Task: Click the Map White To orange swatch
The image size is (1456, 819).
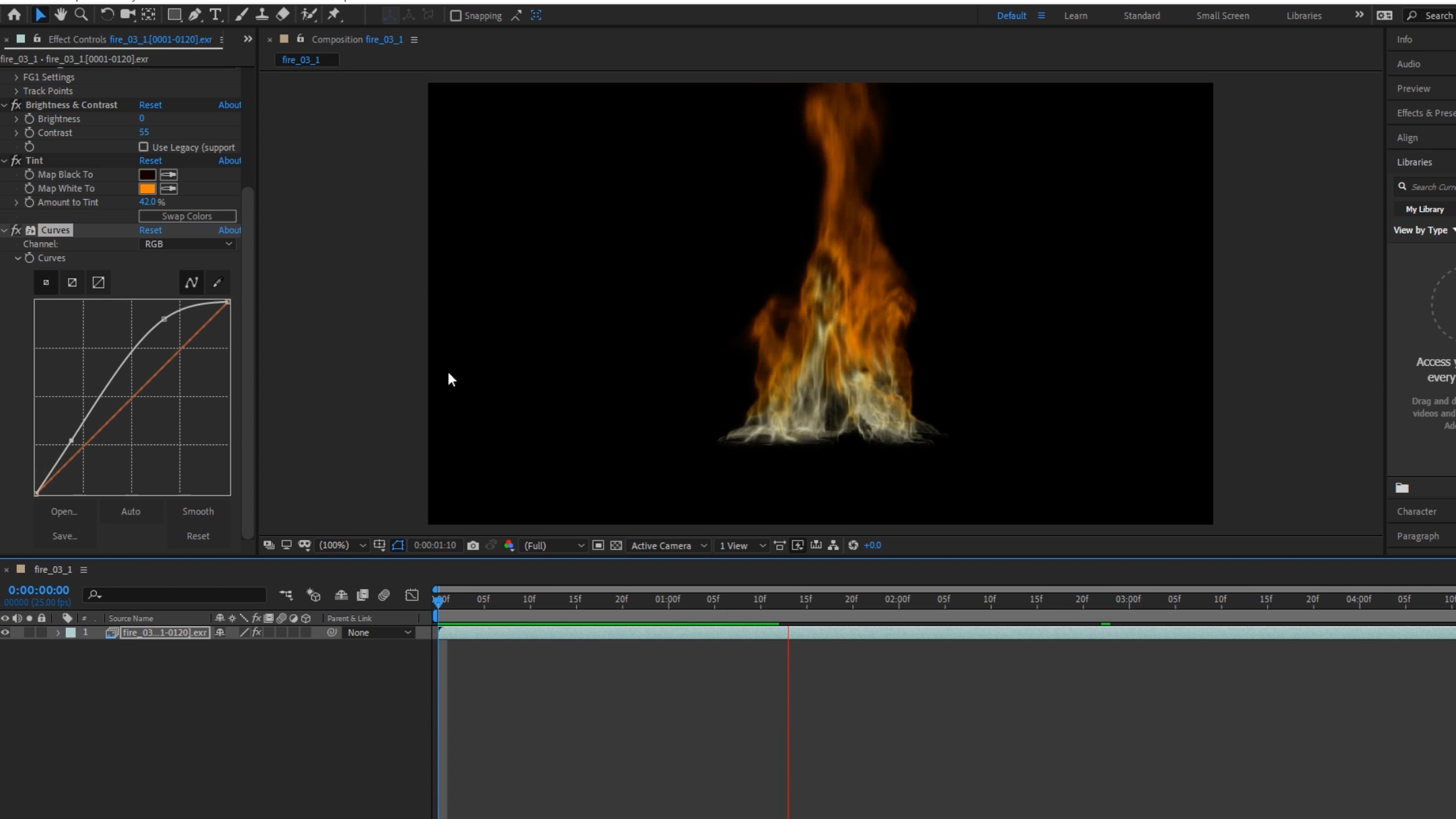Action: pyautogui.click(x=147, y=188)
